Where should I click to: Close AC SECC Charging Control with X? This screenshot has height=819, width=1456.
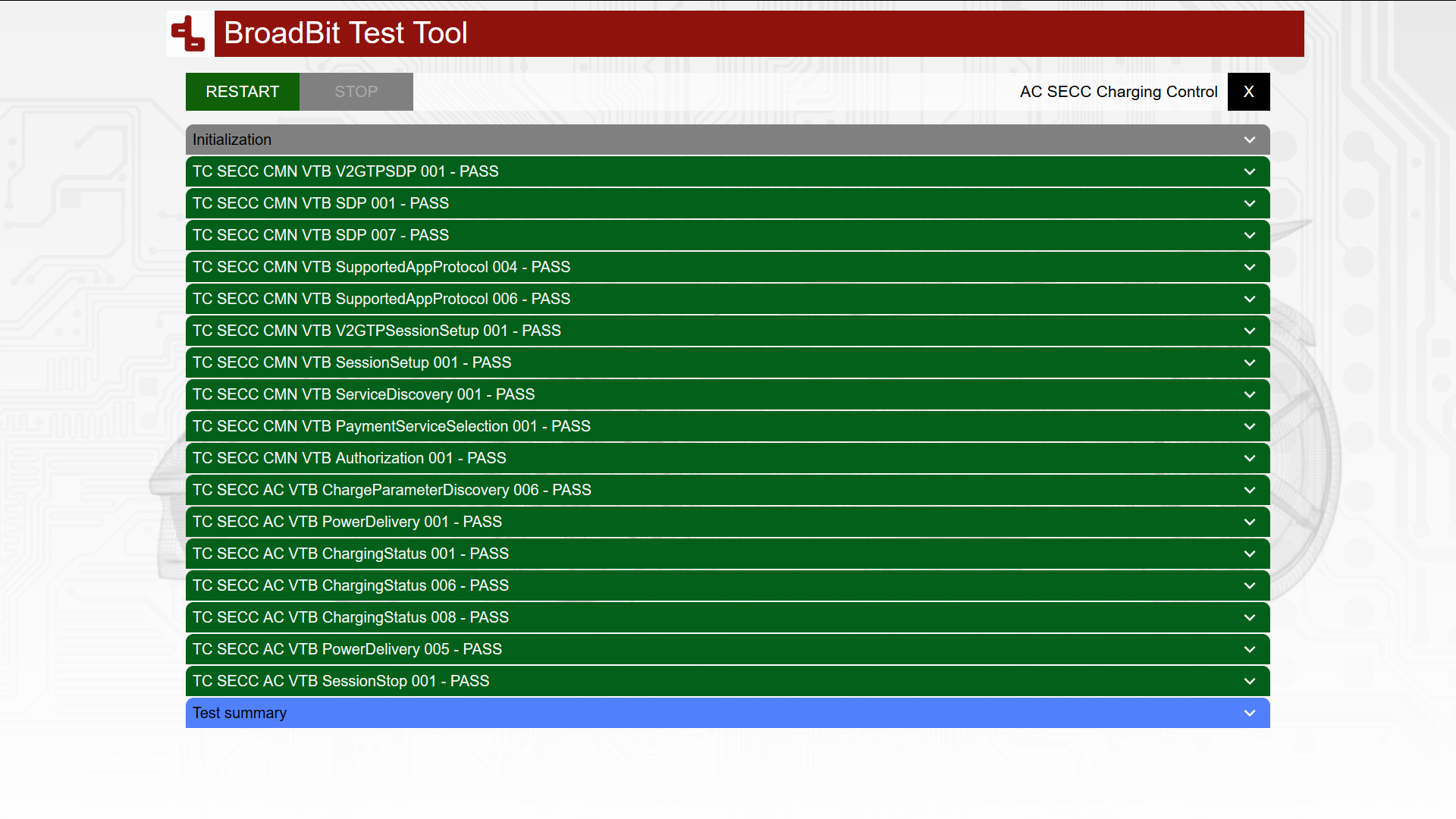click(x=1249, y=92)
